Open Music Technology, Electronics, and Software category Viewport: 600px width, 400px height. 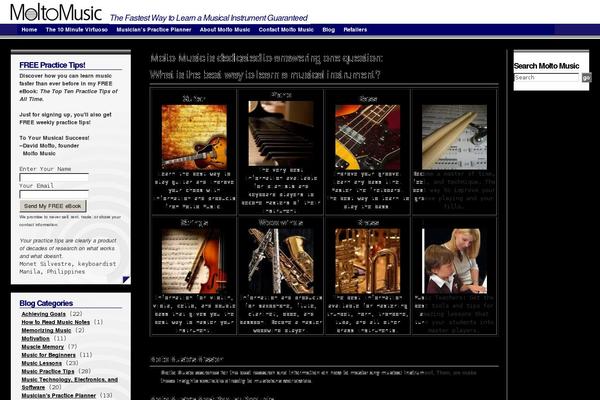pos(70,384)
